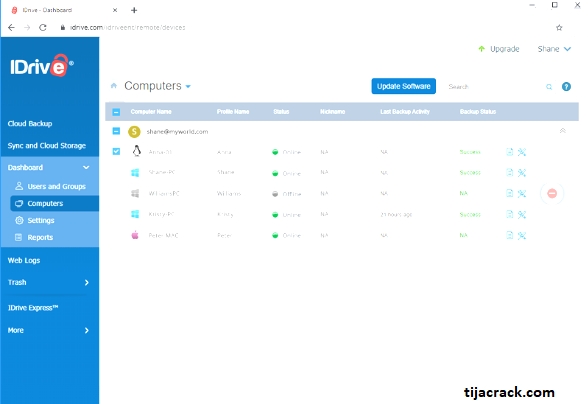The width and height of the screenshot is (588, 404).
Task: Expand the More sidebar item
Action: (87, 330)
